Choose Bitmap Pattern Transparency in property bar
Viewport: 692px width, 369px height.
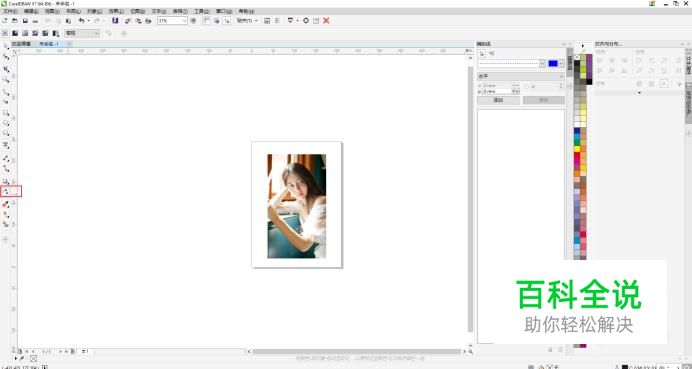(x=45, y=33)
